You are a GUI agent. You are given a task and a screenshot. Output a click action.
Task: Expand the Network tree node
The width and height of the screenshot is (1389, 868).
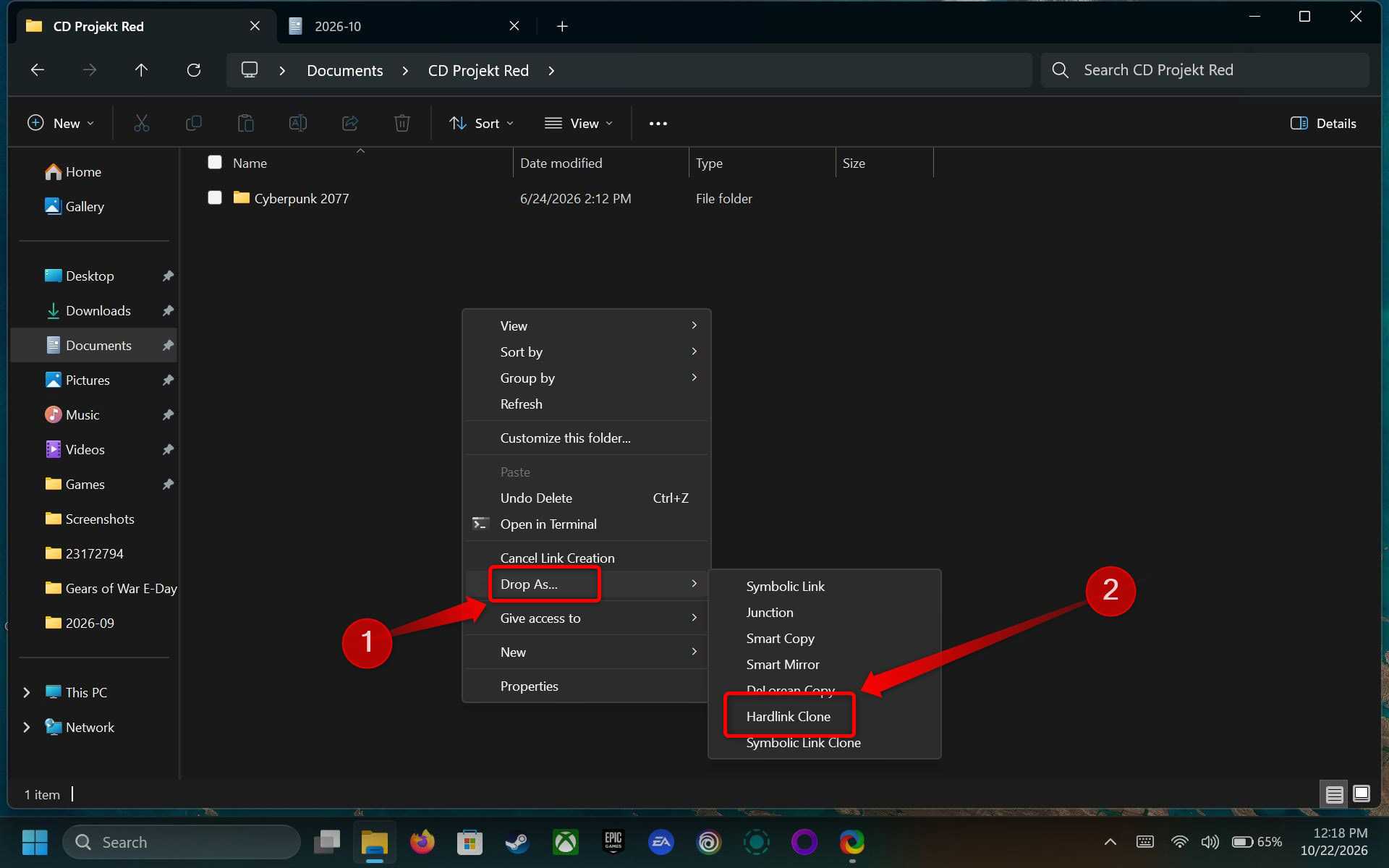click(x=27, y=727)
